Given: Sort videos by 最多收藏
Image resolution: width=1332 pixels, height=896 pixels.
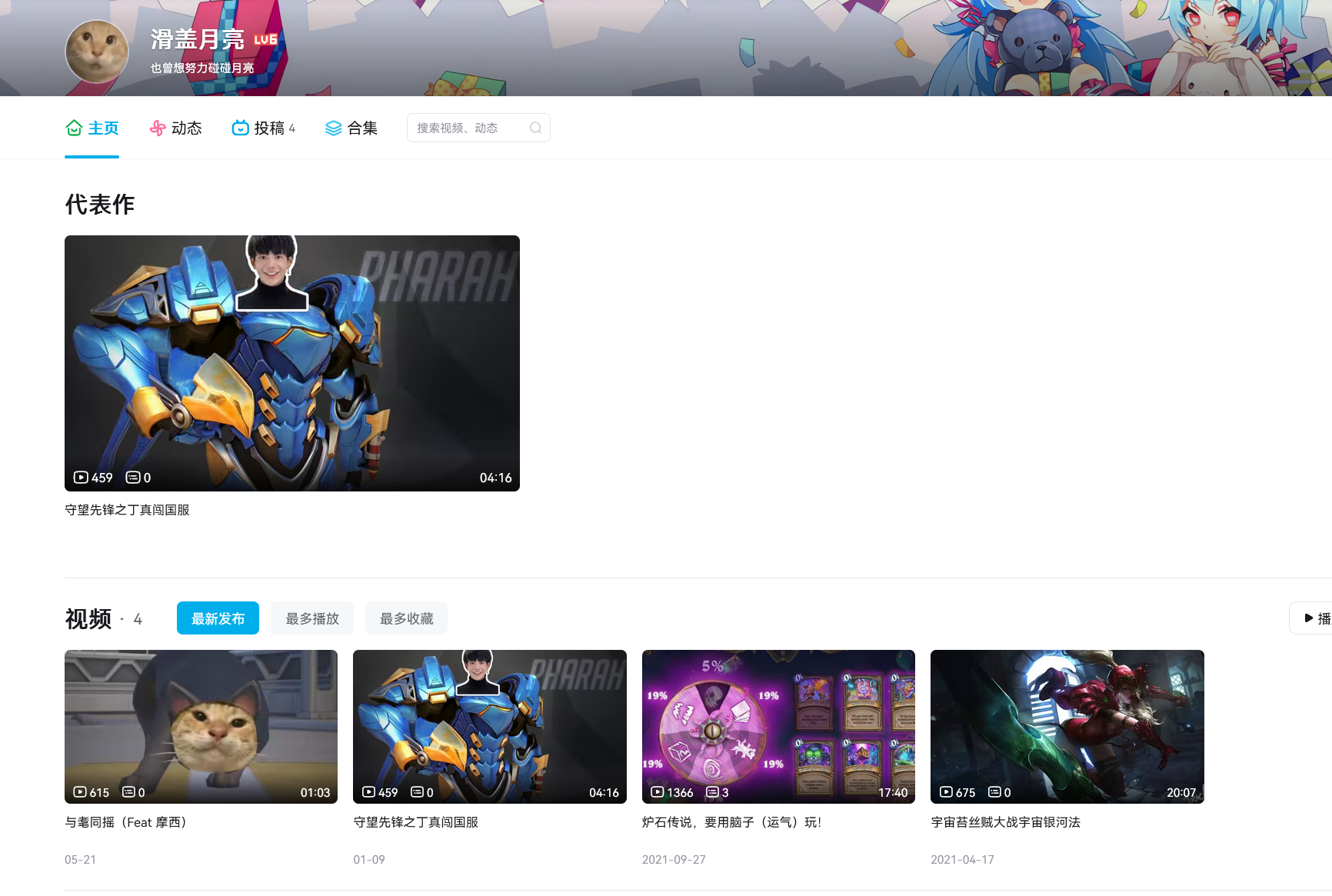Looking at the screenshot, I should 406,618.
